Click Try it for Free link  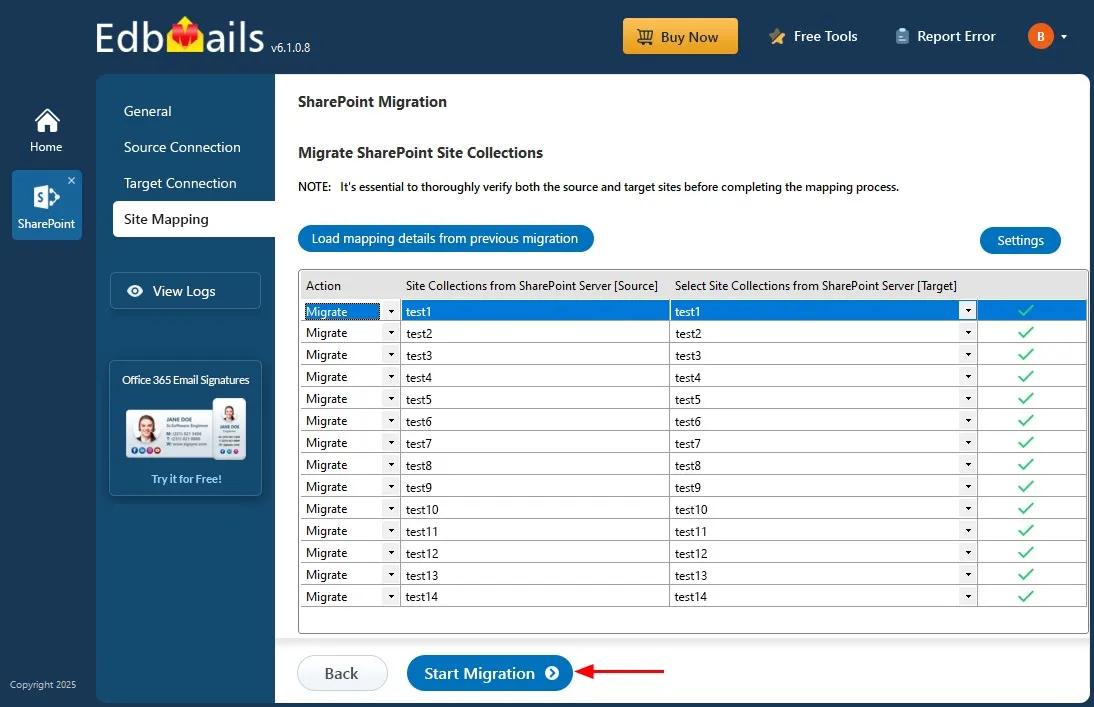click(186, 479)
